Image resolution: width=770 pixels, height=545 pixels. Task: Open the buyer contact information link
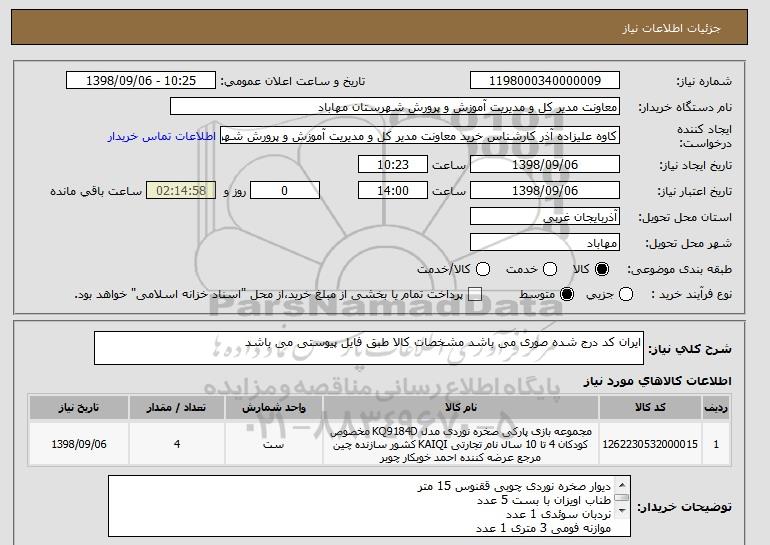pyautogui.click(x=162, y=136)
